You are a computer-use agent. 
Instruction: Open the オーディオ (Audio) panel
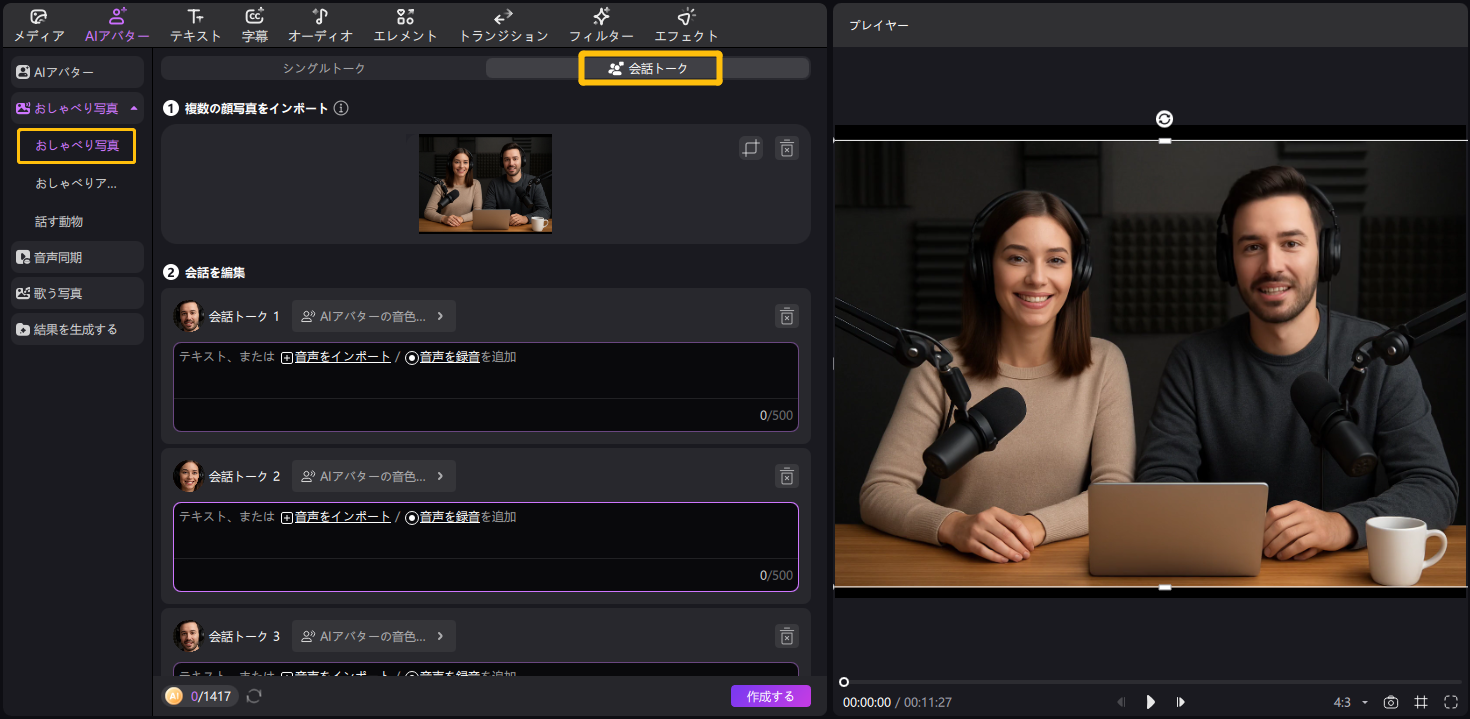tap(320, 26)
